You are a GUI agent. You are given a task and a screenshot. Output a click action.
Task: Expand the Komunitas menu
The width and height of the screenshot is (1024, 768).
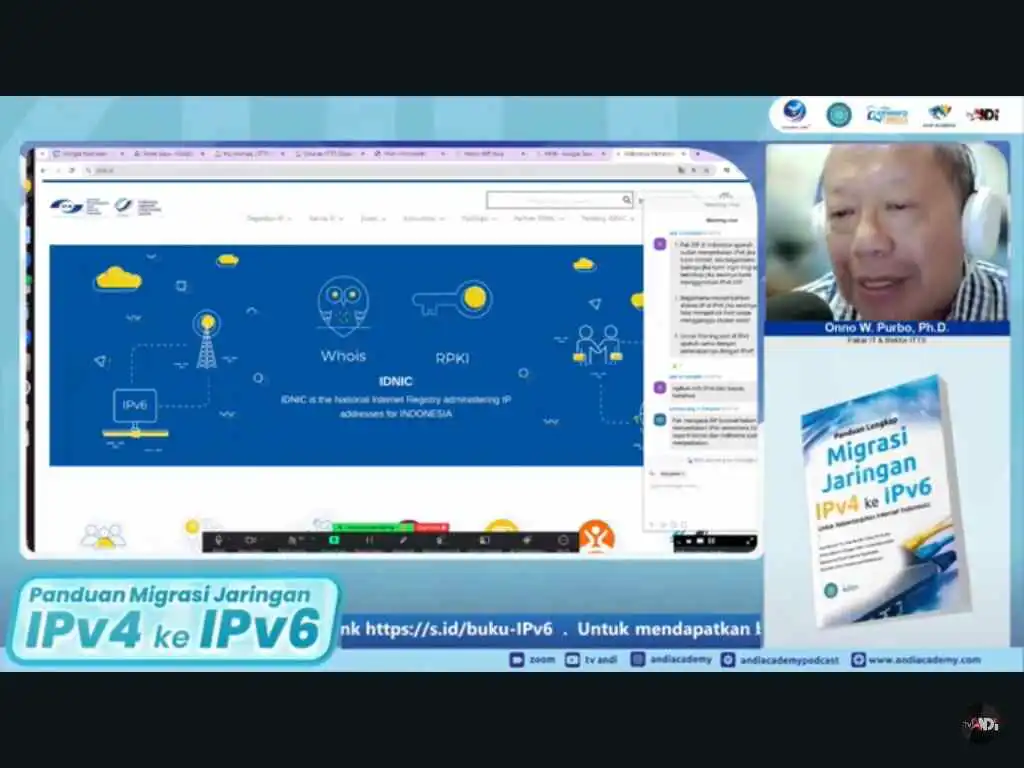coord(424,219)
